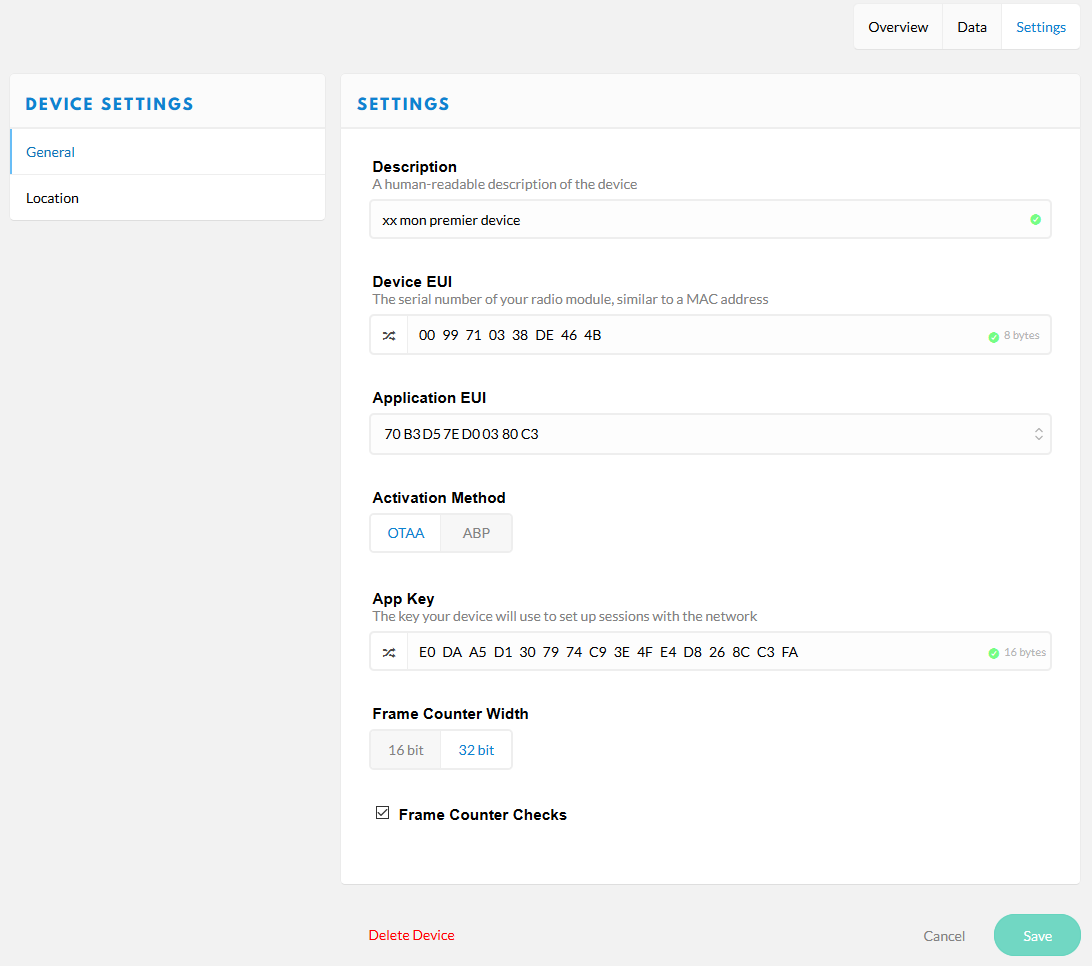The width and height of the screenshot is (1092, 966).
Task: Select General in Device Settings sidebar
Action: click(168, 152)
